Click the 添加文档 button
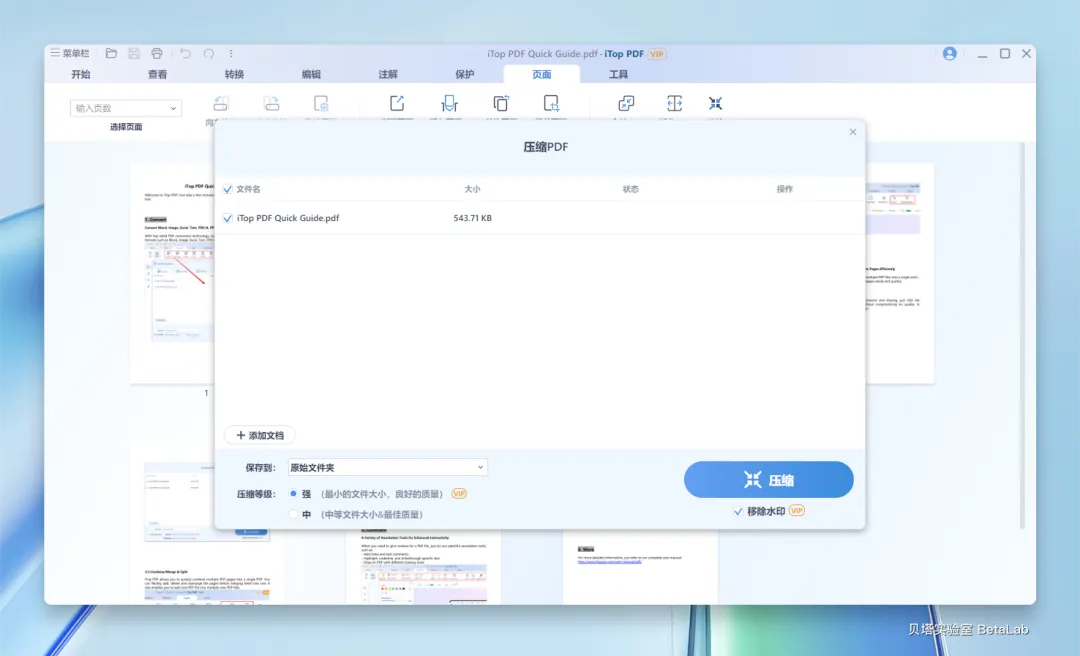The height and width of the screenshot is (656, 1080). 260,435
